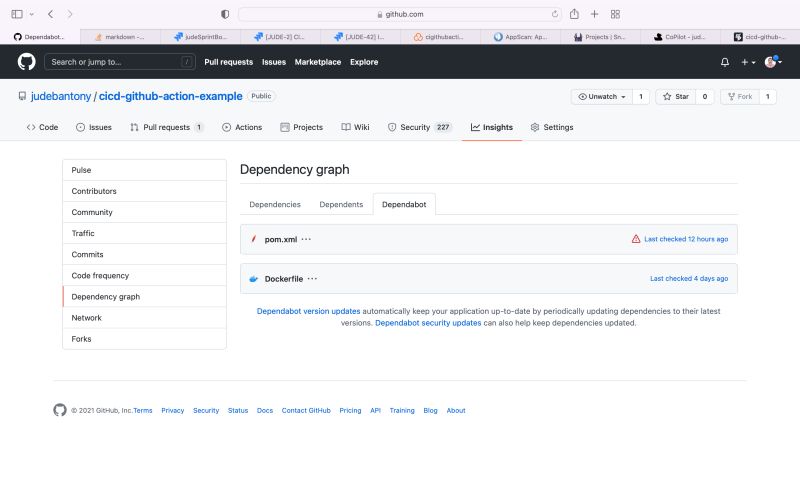Open the footer Privacy link
The height and width of the screenshot is (500, 800).
tap(172, 410)
